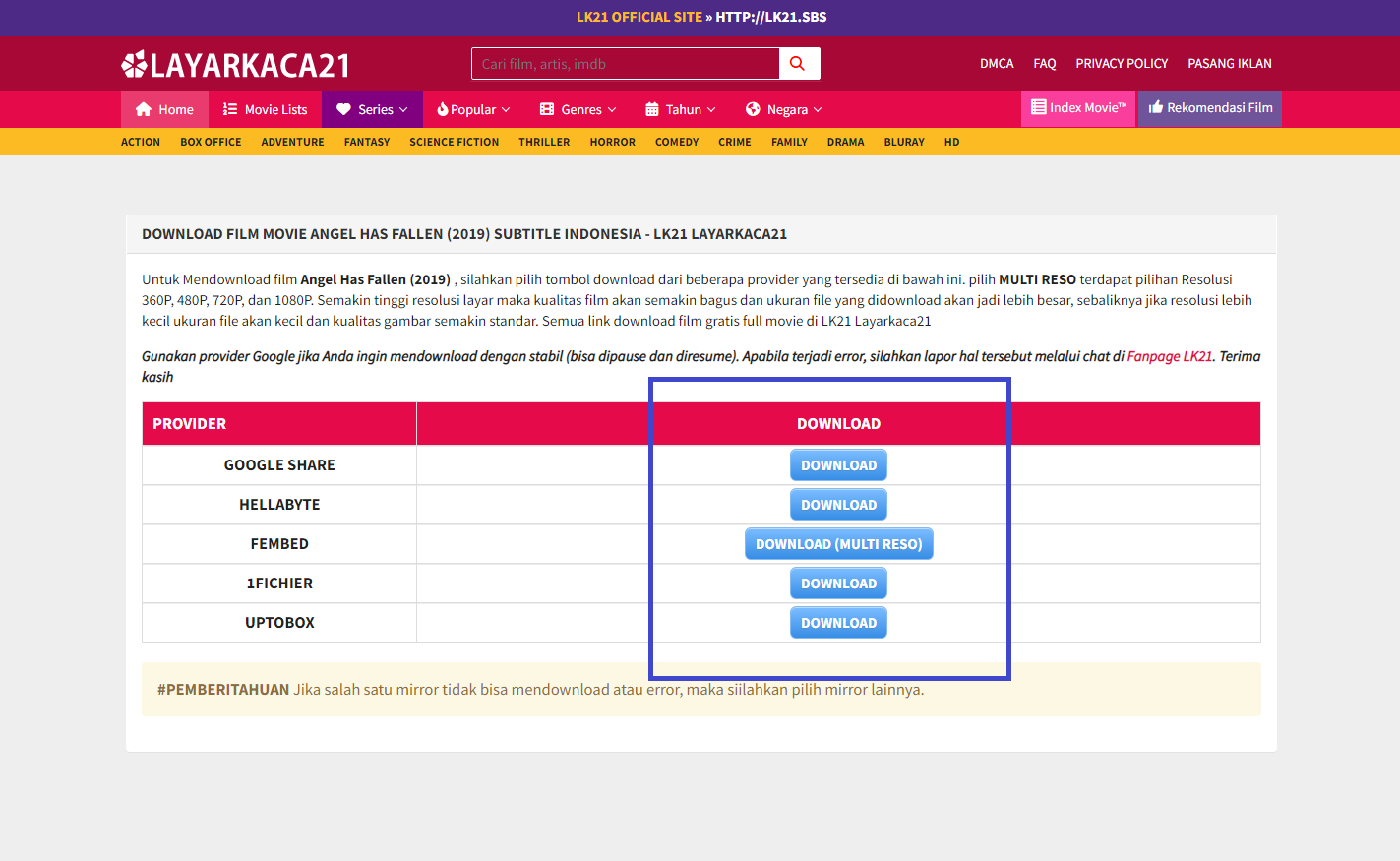Click the Series heart icon
1400x861 pixels.
pyautogui.click(x=343, y=109)
